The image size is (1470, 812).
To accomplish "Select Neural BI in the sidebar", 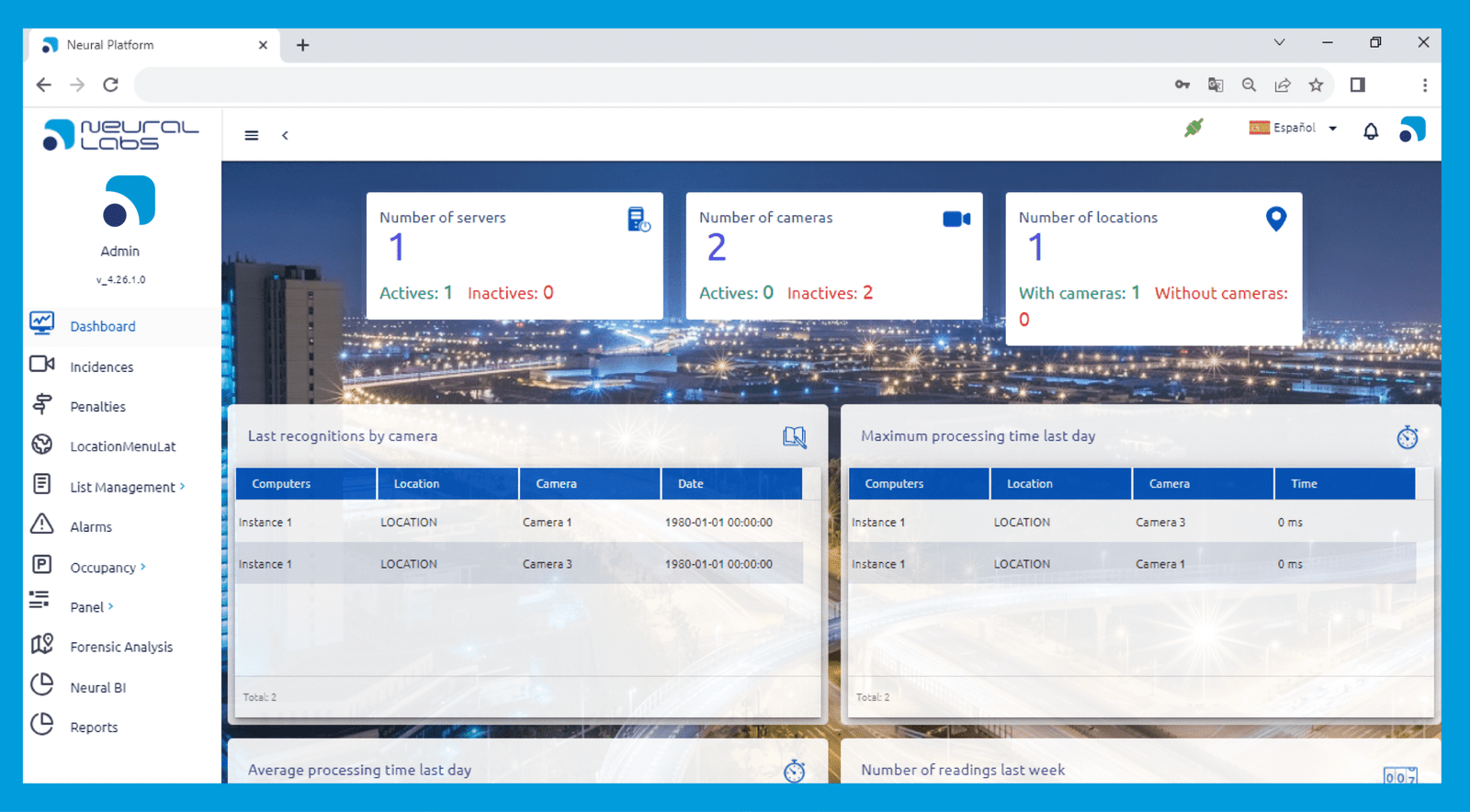I will (97, 687).
